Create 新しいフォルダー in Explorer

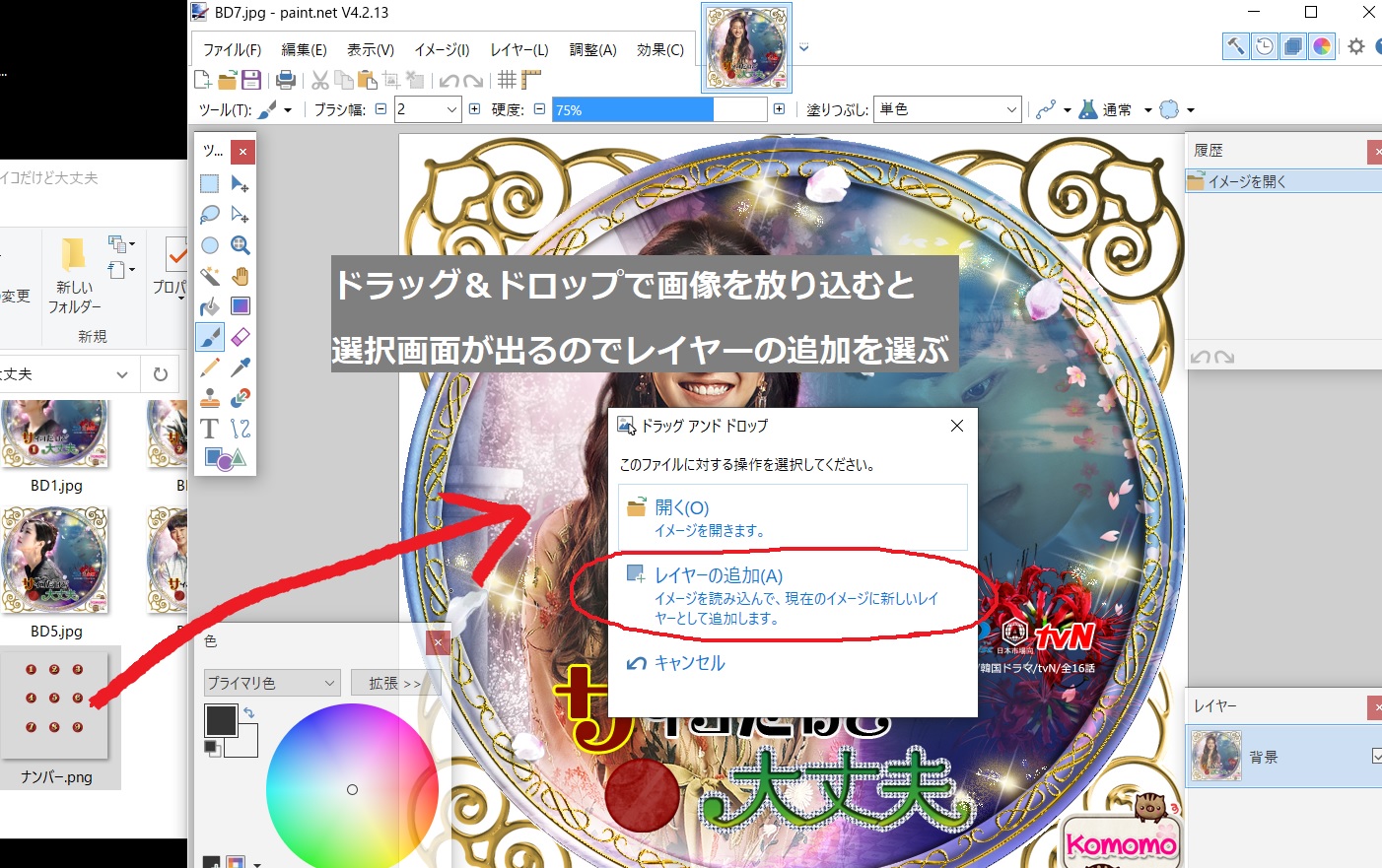tap(74, 274)
